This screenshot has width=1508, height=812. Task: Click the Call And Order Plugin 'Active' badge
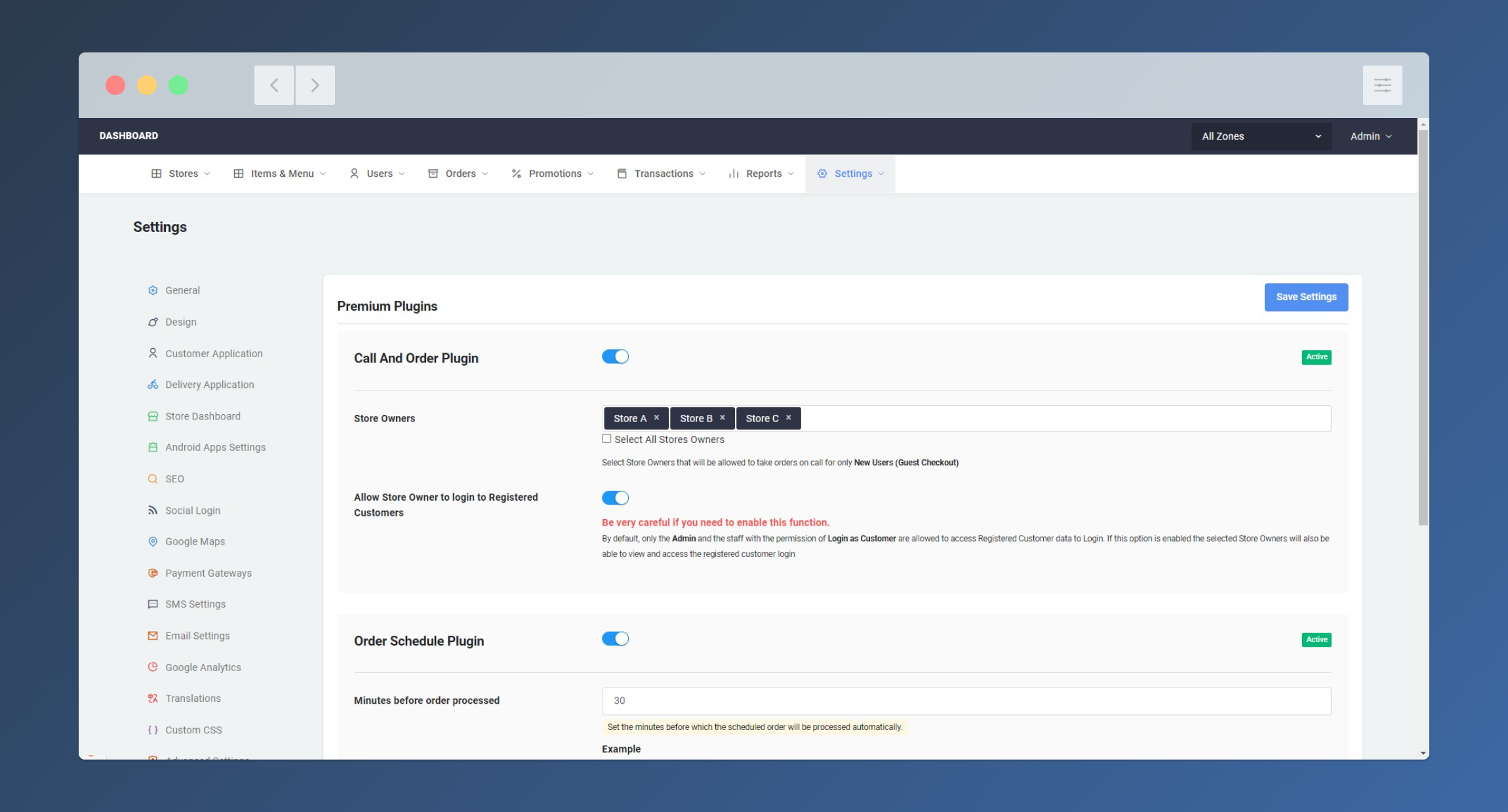1317,357
